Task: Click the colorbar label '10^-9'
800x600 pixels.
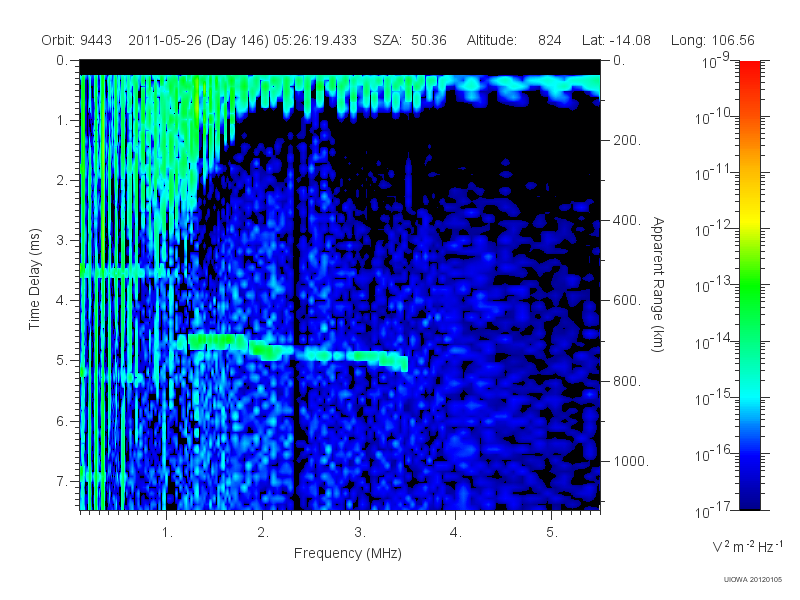Action: [716, 62]
